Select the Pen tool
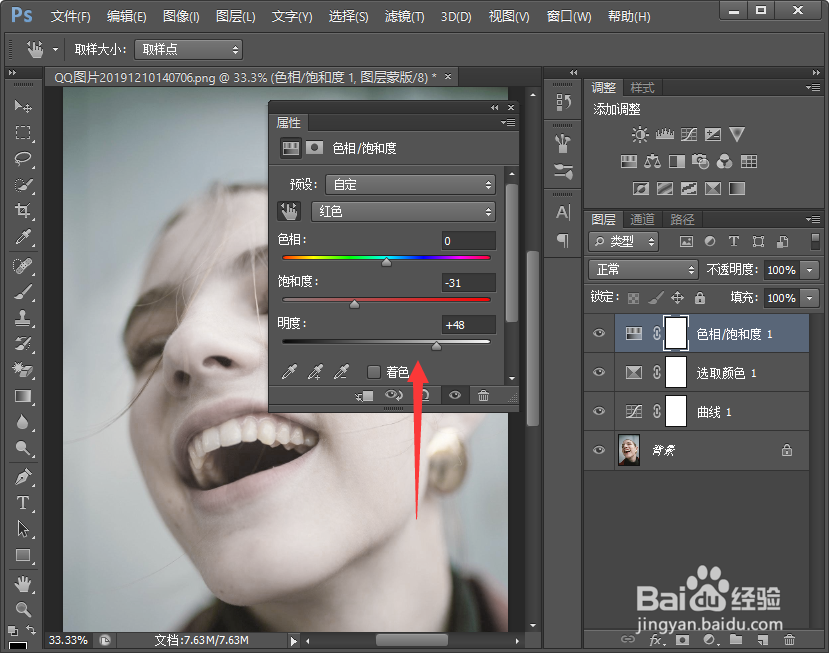This screenshot has height=653, width=829. coord(23,477)
